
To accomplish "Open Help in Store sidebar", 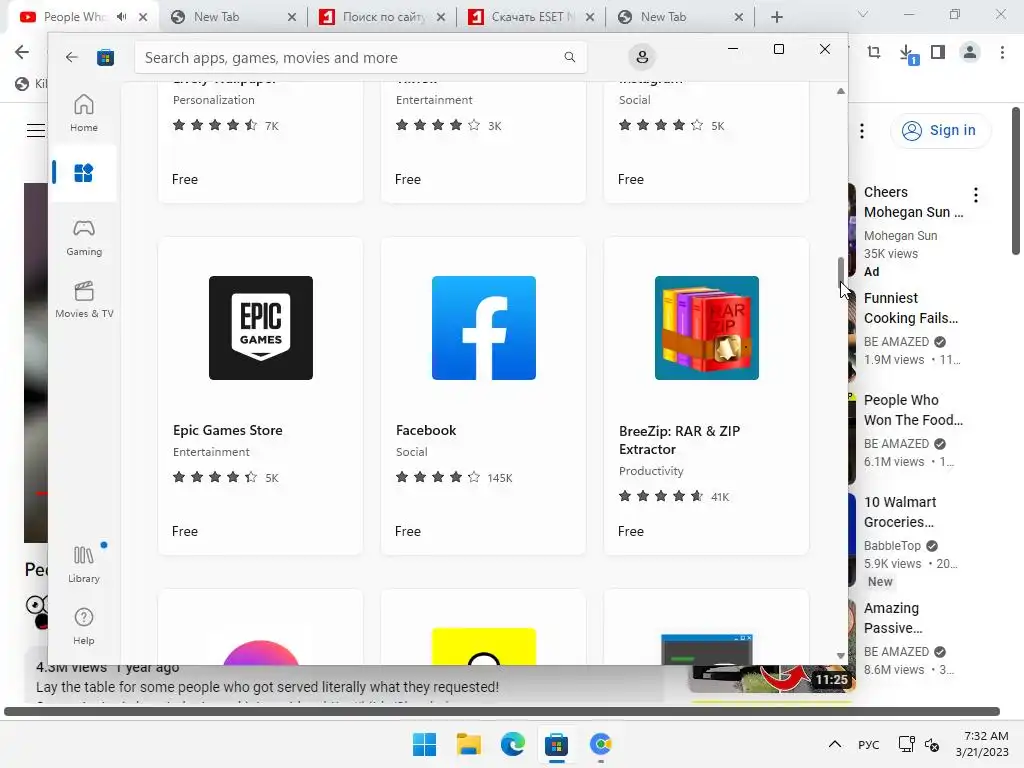I will click(x=84, y=626).
